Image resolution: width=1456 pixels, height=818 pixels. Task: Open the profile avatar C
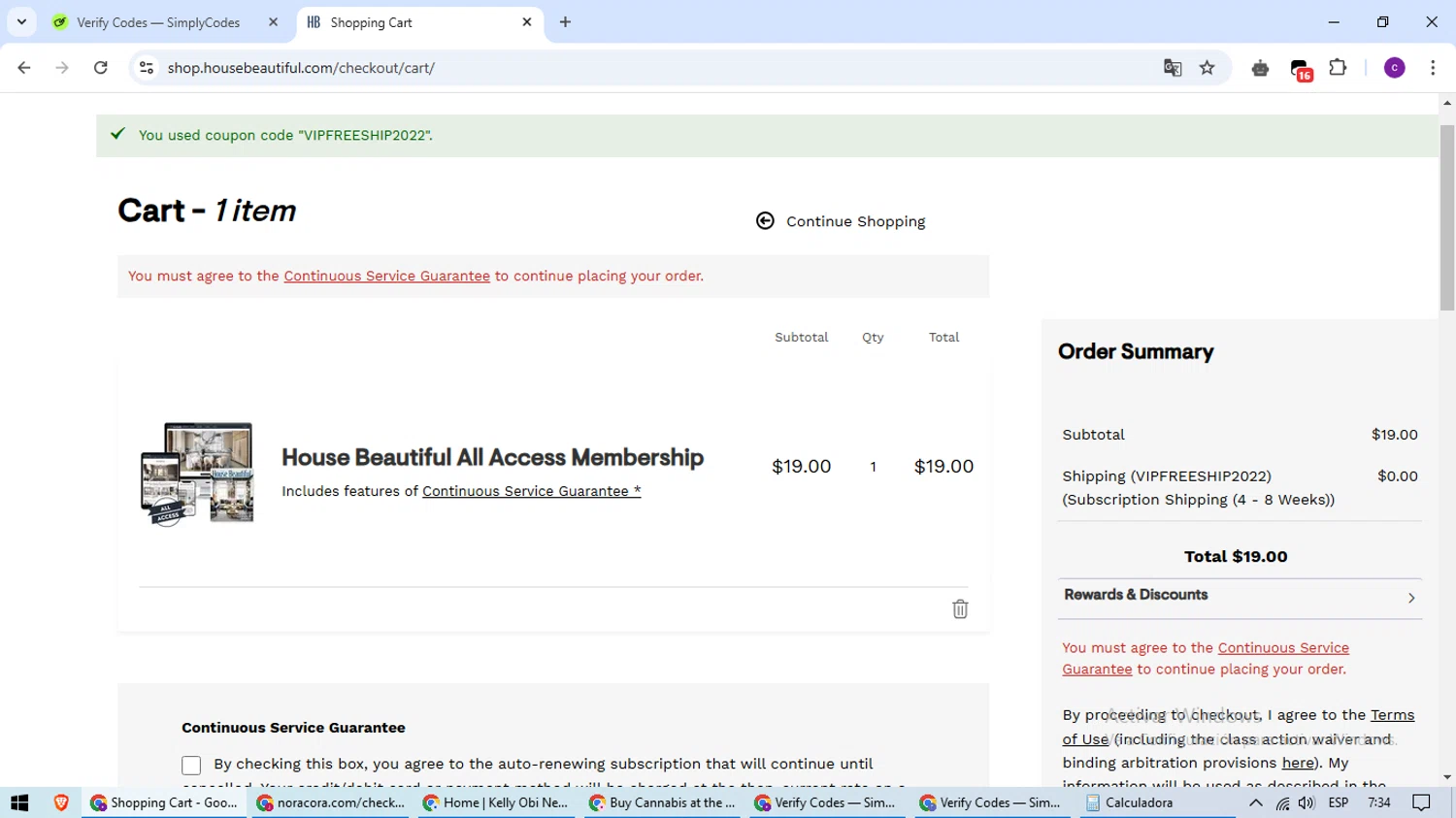coord(1394,68)
